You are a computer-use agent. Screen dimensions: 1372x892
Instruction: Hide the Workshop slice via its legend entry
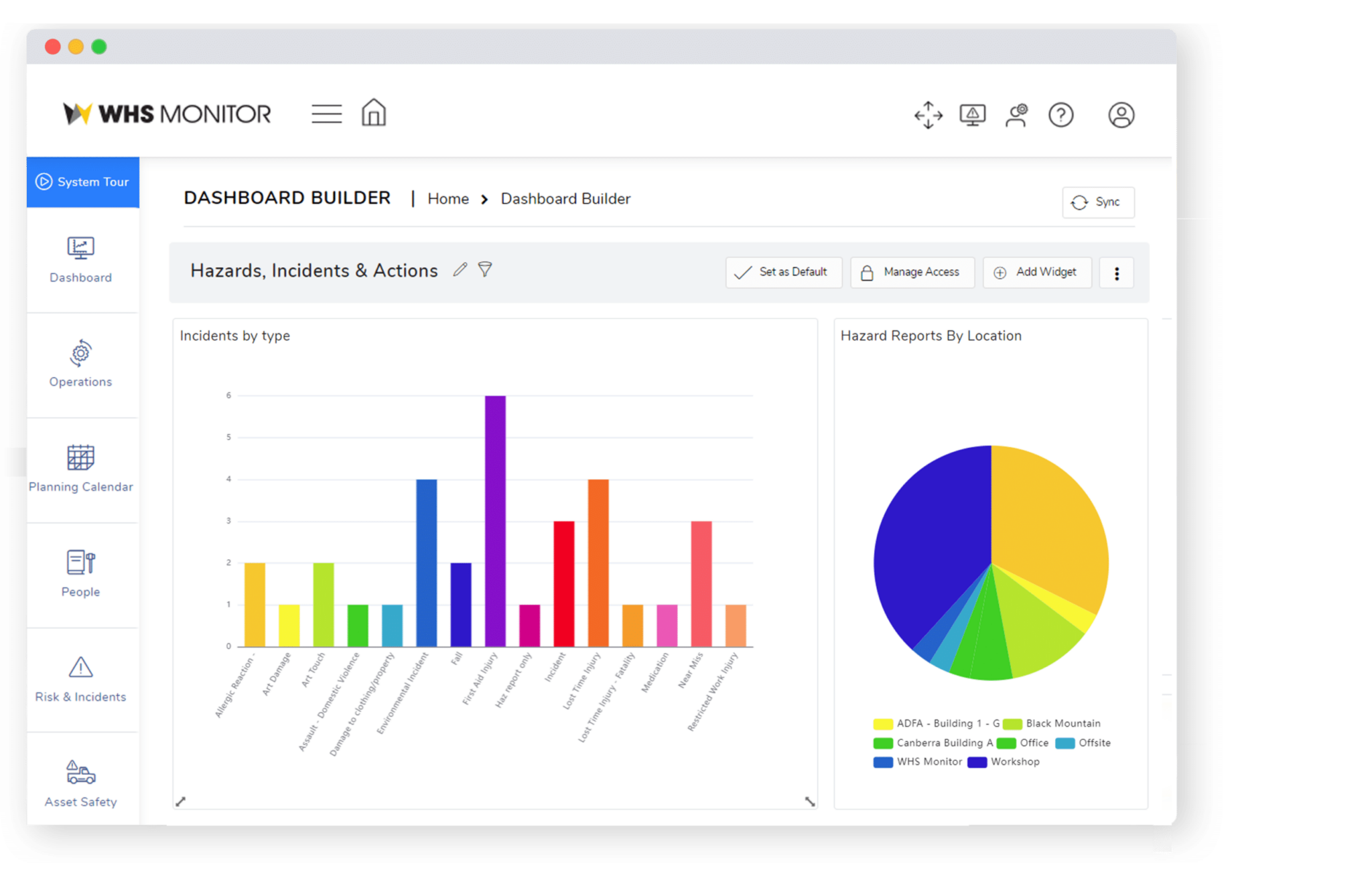tap(1003, 761)
